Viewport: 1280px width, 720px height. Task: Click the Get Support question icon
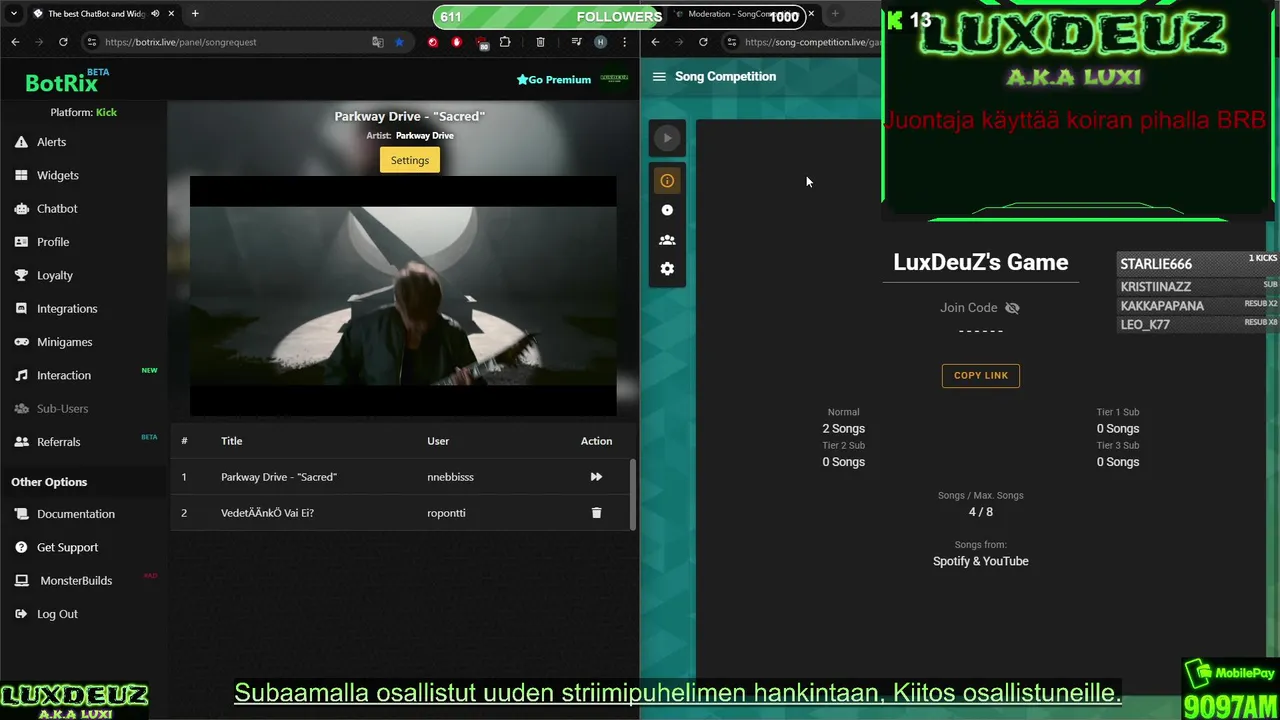click(21, 547)
